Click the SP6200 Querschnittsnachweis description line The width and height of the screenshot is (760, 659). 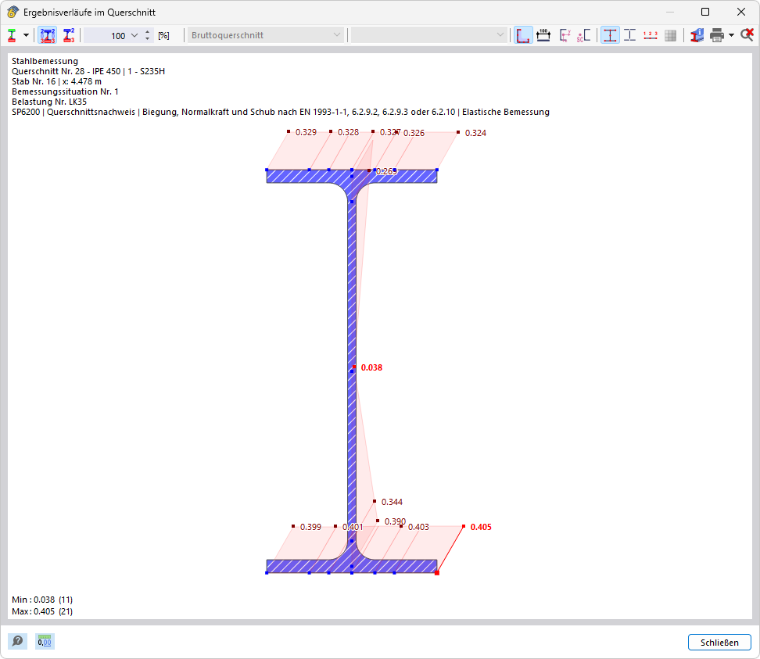(x=280, y=112)
